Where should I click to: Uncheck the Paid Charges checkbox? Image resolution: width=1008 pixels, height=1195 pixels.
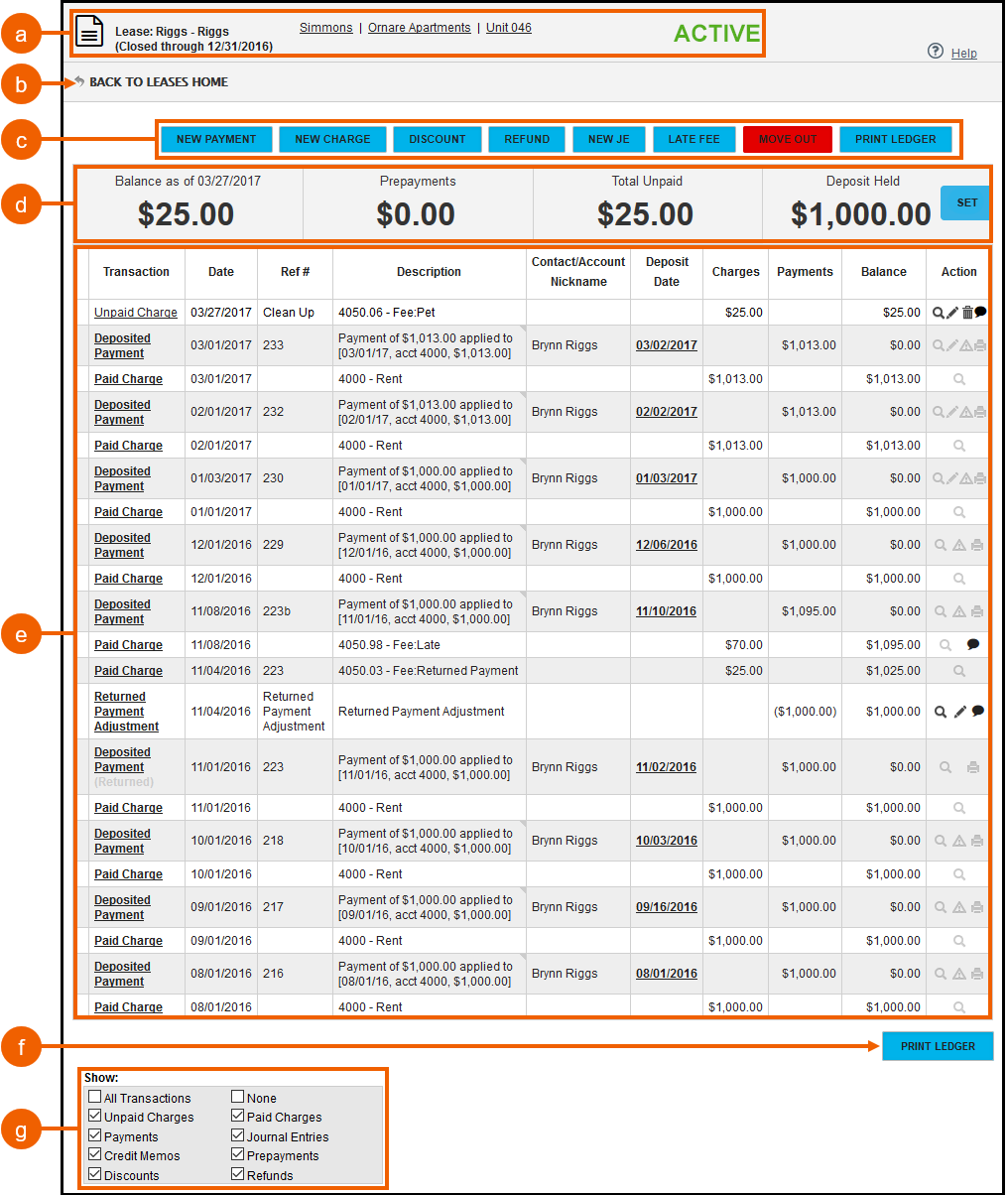point(236,1116)
